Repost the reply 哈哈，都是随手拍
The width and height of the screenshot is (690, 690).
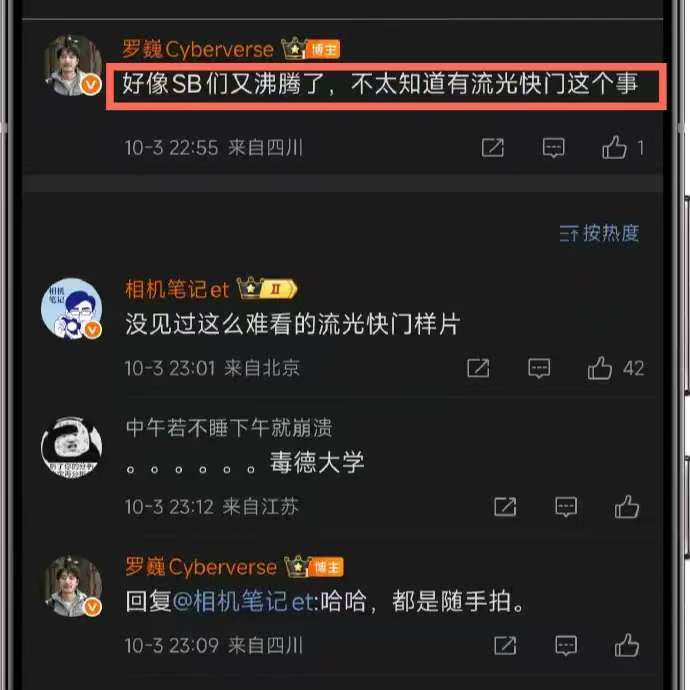point(505,646)
